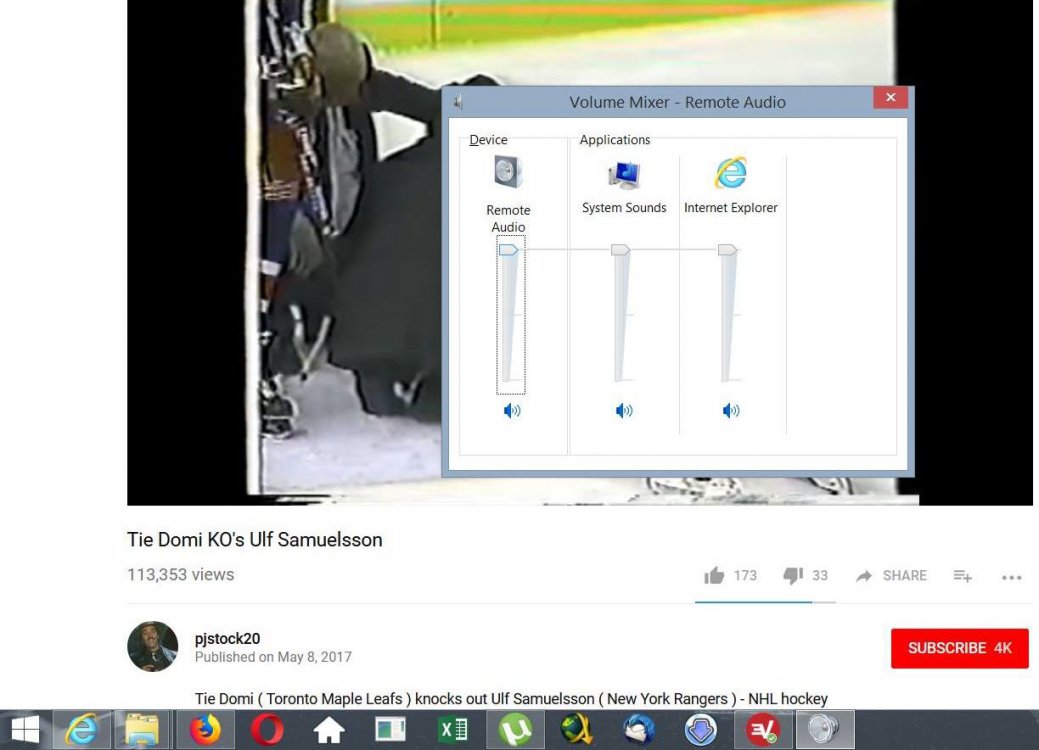Viewport: 1039px width, 750px height.
Task: Open the three-dot more actions menu
Action: coord(1011,576)
